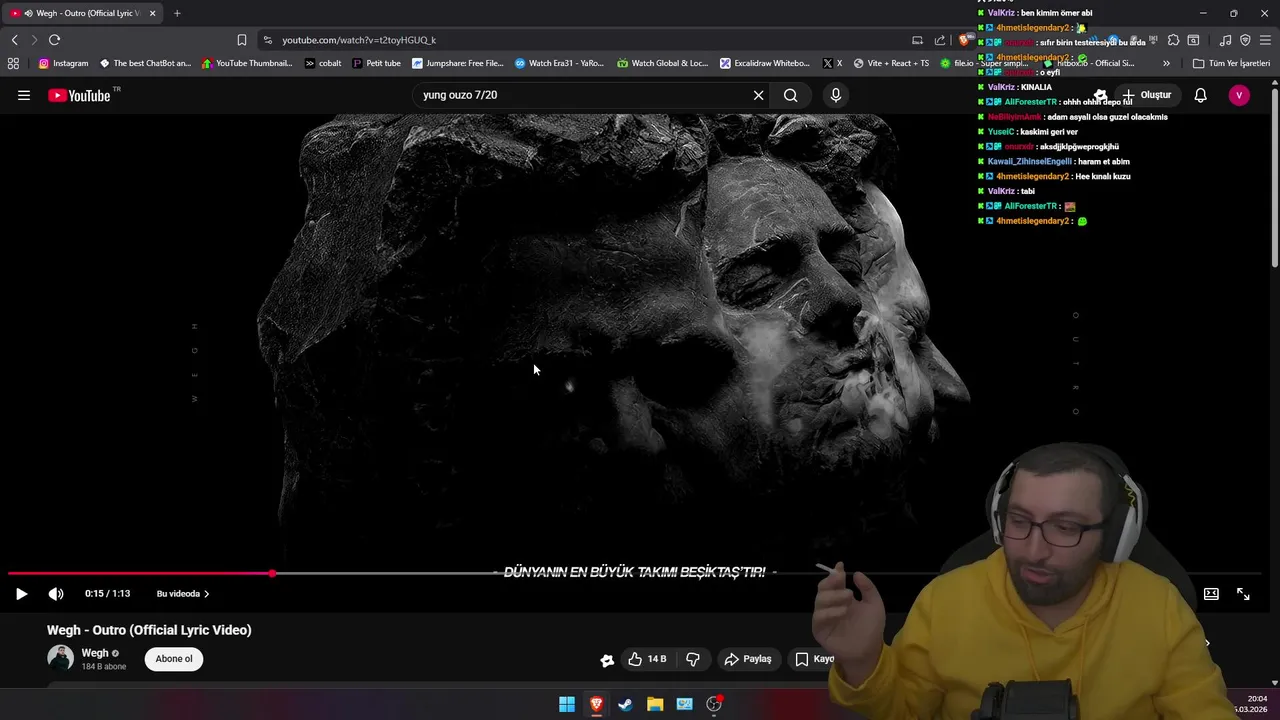This screenshot has width=1280, height=720.
Task: Open the Wegh channel avatar
Action: 61,658
